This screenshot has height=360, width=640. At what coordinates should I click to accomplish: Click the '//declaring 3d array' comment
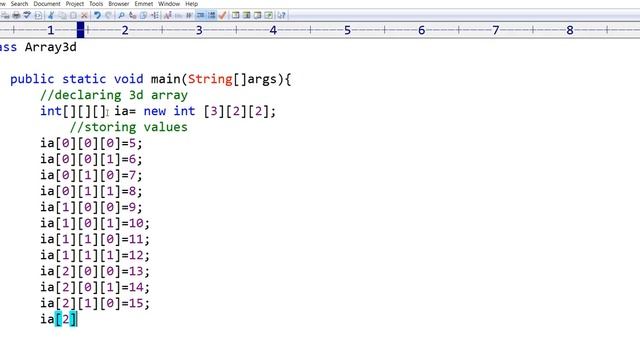[114, 95]
